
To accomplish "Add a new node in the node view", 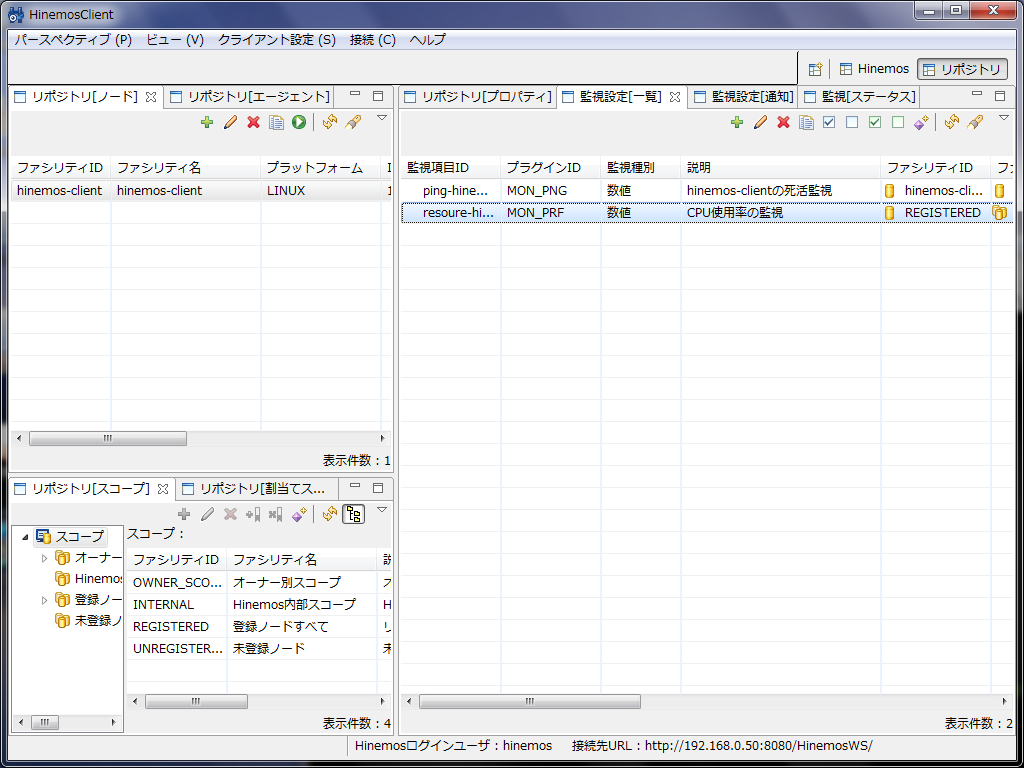I will coord(207,122).
